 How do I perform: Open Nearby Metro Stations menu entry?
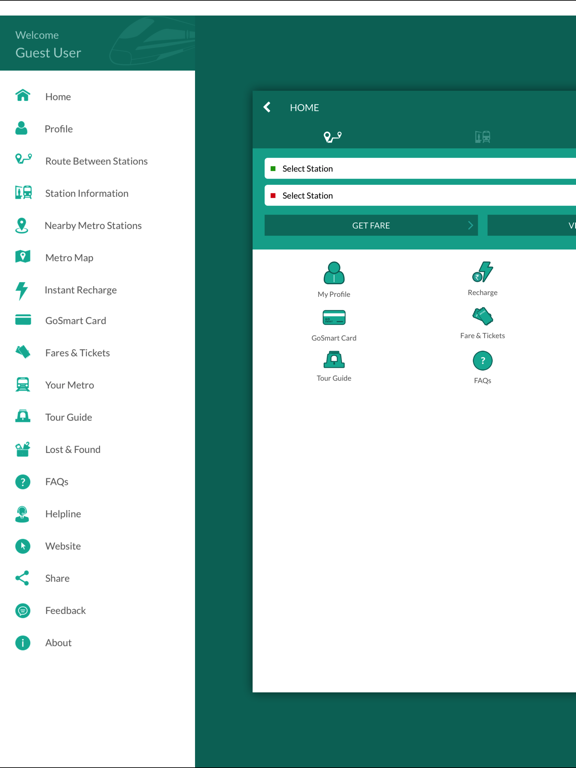click(x=93, y=226)
